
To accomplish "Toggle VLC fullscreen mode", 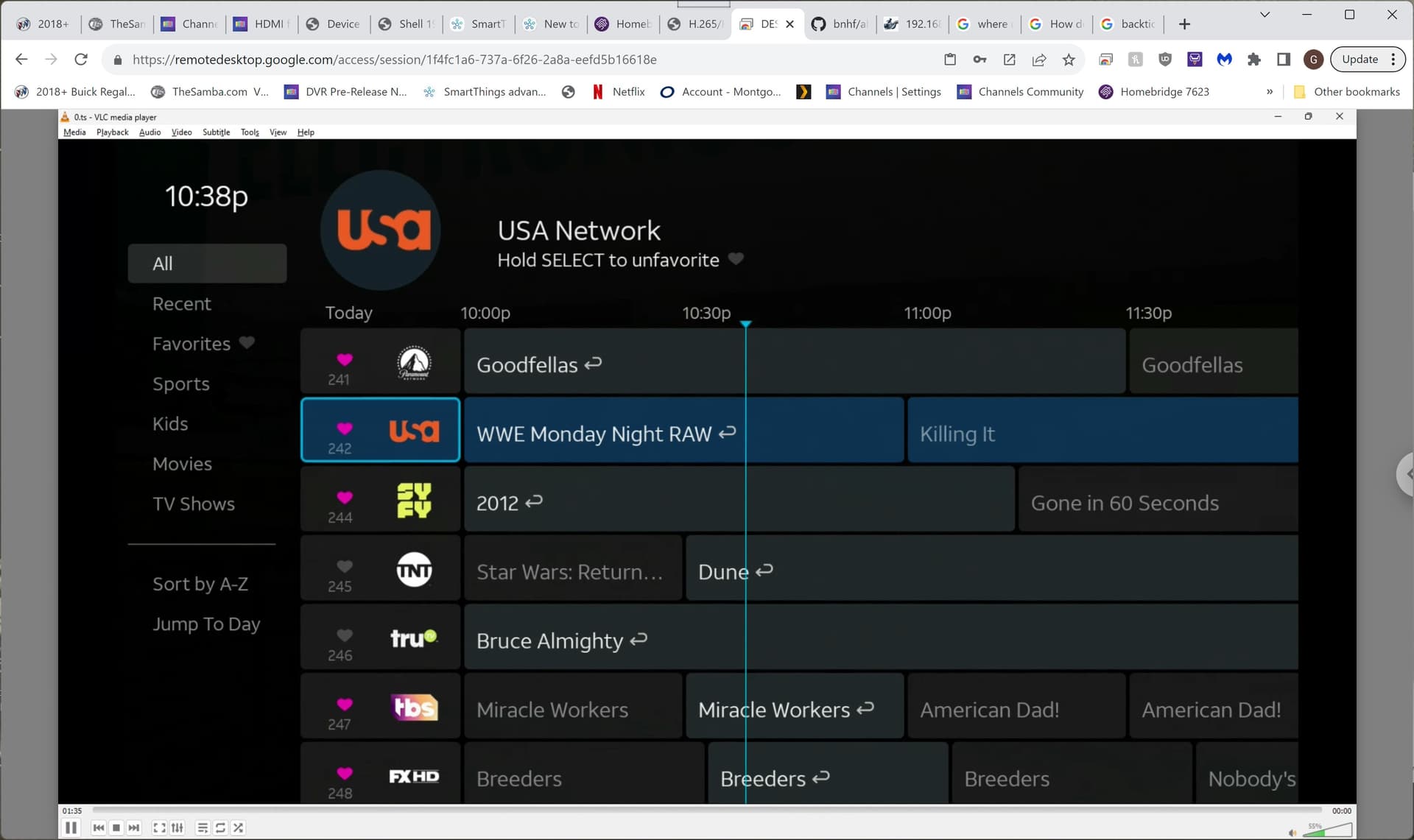I will point(159,827).
